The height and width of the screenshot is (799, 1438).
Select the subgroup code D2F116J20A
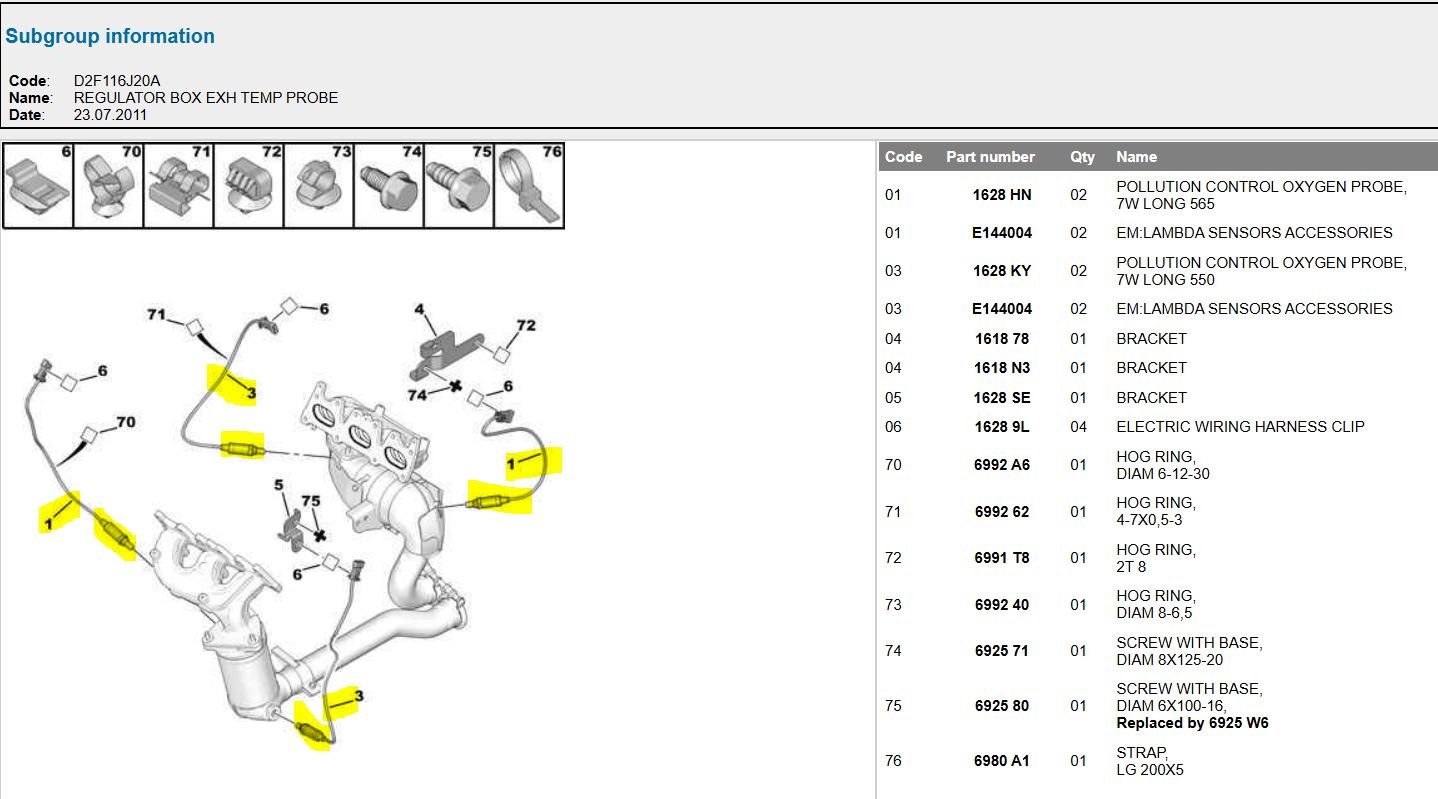point(118,81)
